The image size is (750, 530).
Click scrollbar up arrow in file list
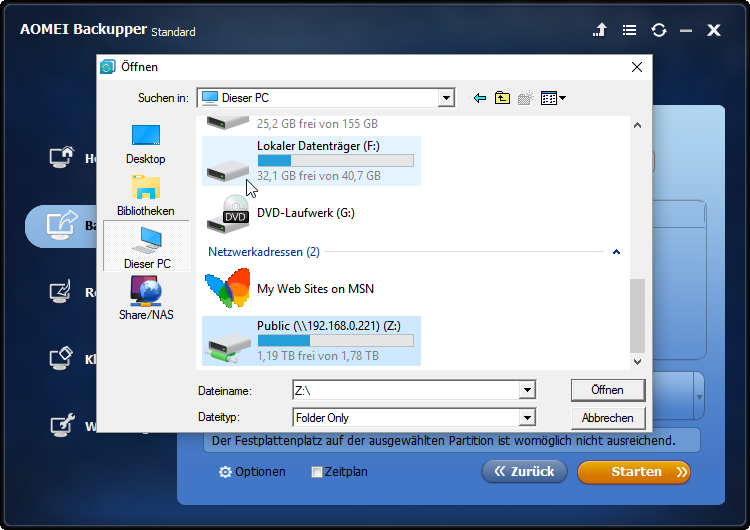click(637, 125)
